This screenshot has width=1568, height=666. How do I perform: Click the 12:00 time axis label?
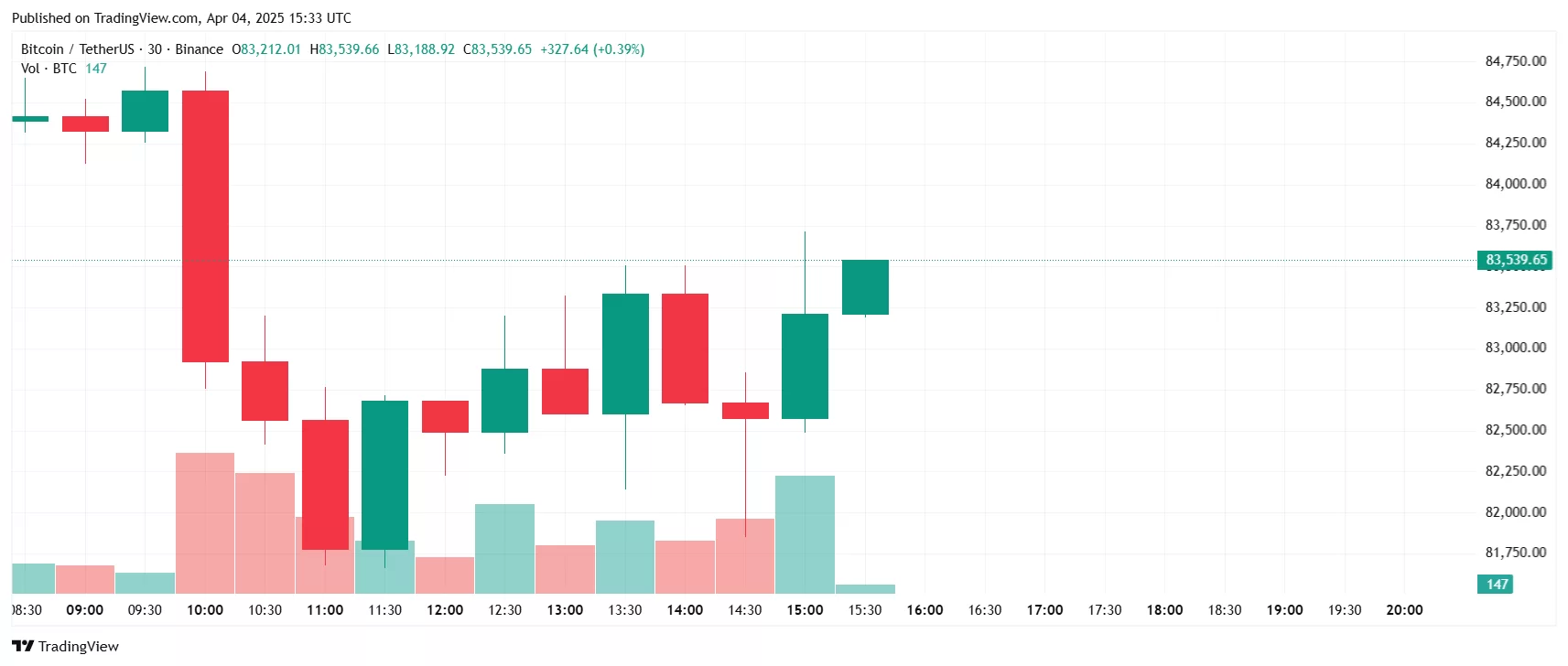click(x=445, y=610)
